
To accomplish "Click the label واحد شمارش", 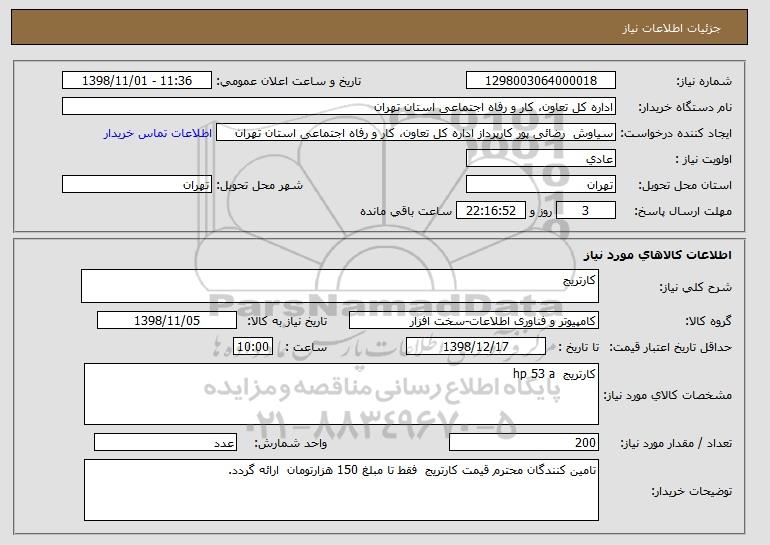I will point(291,443).
